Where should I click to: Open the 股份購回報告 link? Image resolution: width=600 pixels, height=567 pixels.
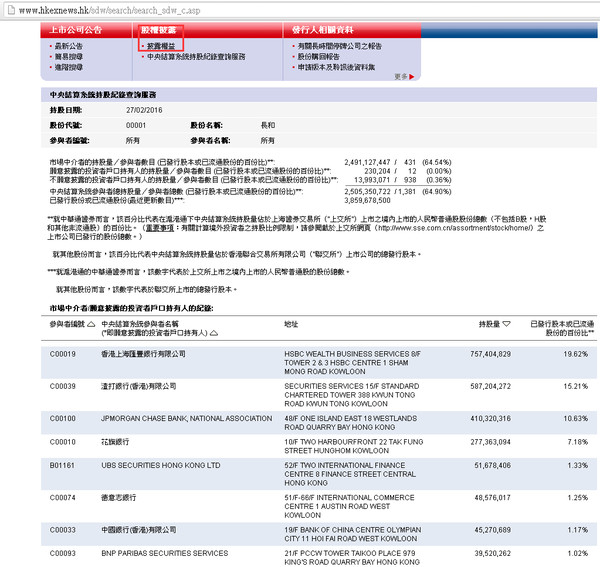point(319,57)
